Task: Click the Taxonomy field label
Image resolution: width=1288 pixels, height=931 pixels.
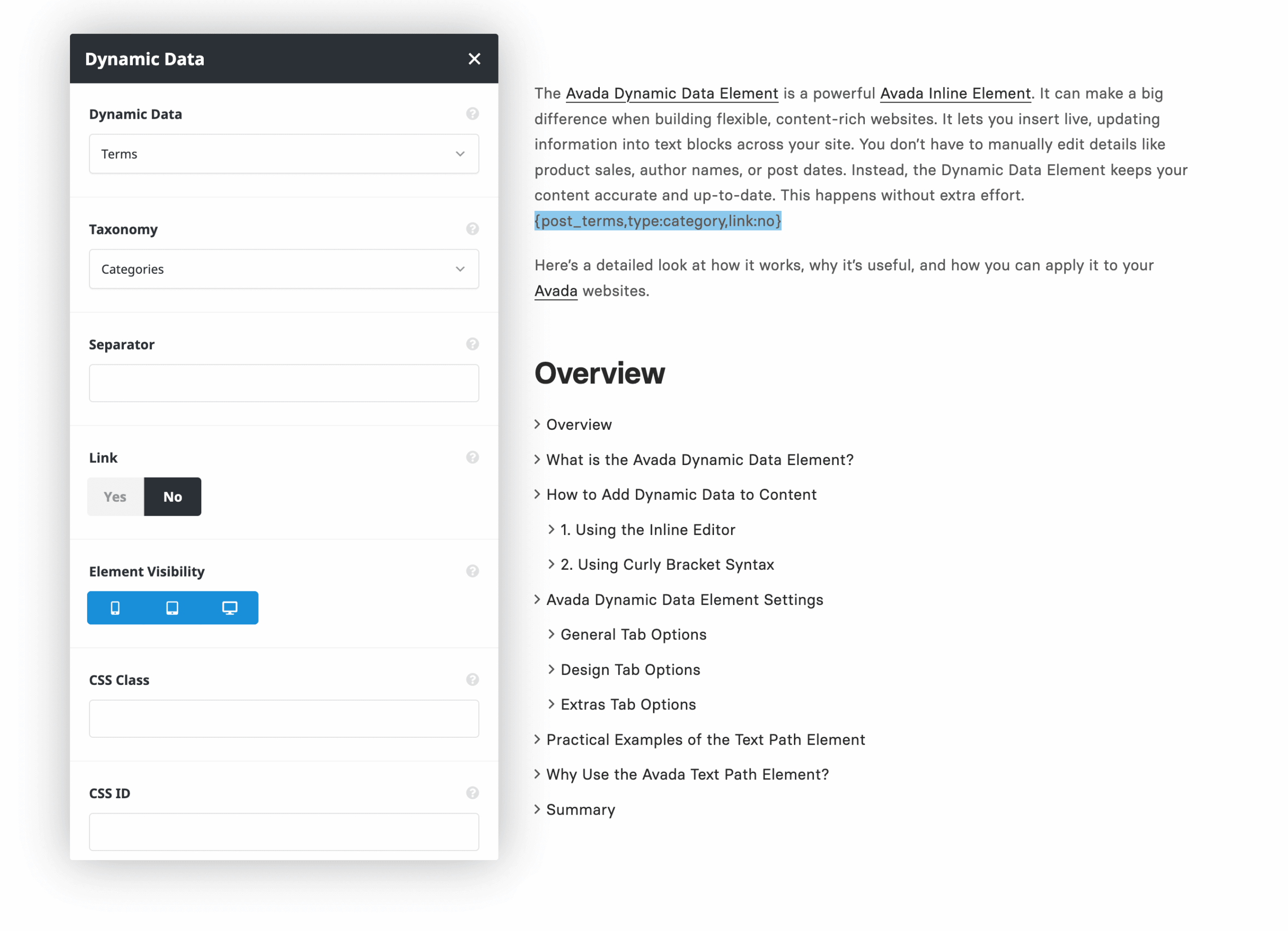Action: tap(123, 229)
